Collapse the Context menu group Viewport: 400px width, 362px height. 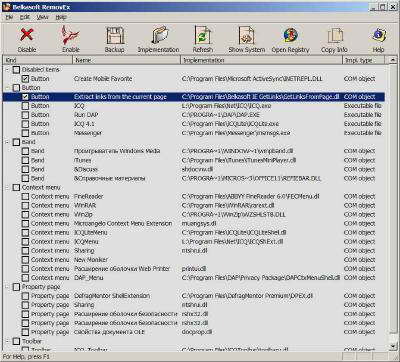pos(7,187)
